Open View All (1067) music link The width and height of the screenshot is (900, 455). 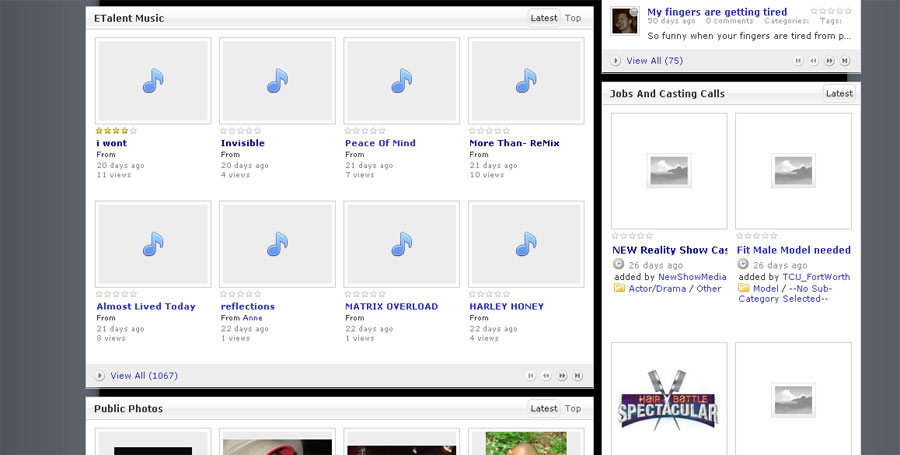click(144, 376)
